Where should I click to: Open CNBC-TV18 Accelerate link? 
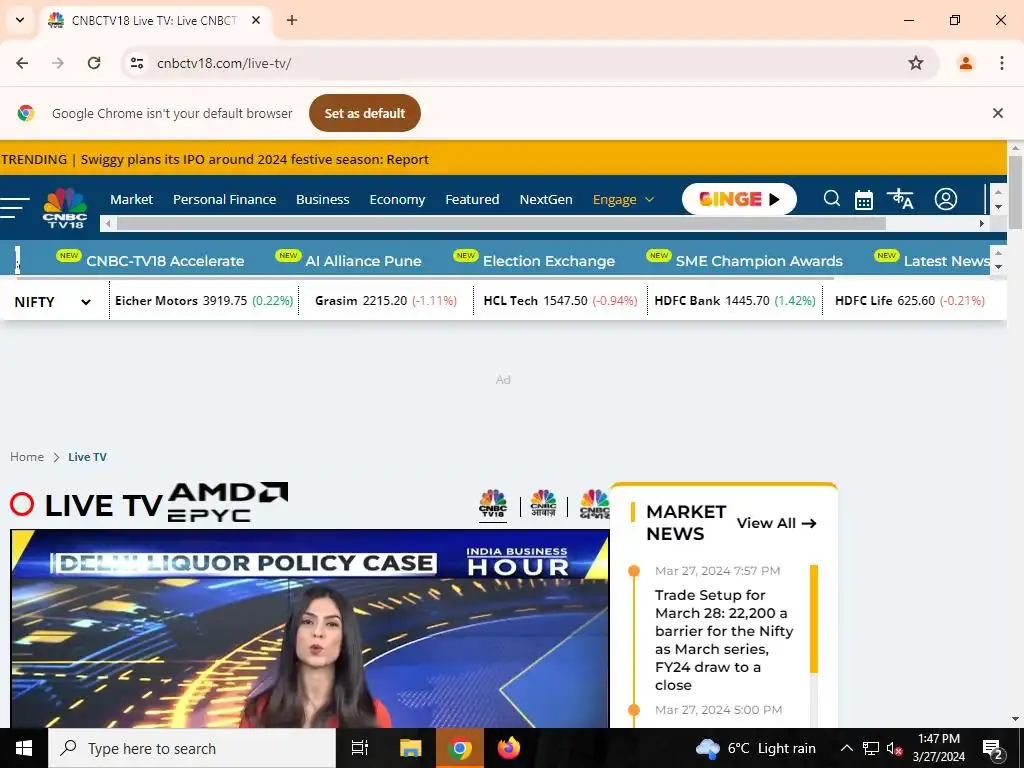point(165,261)
